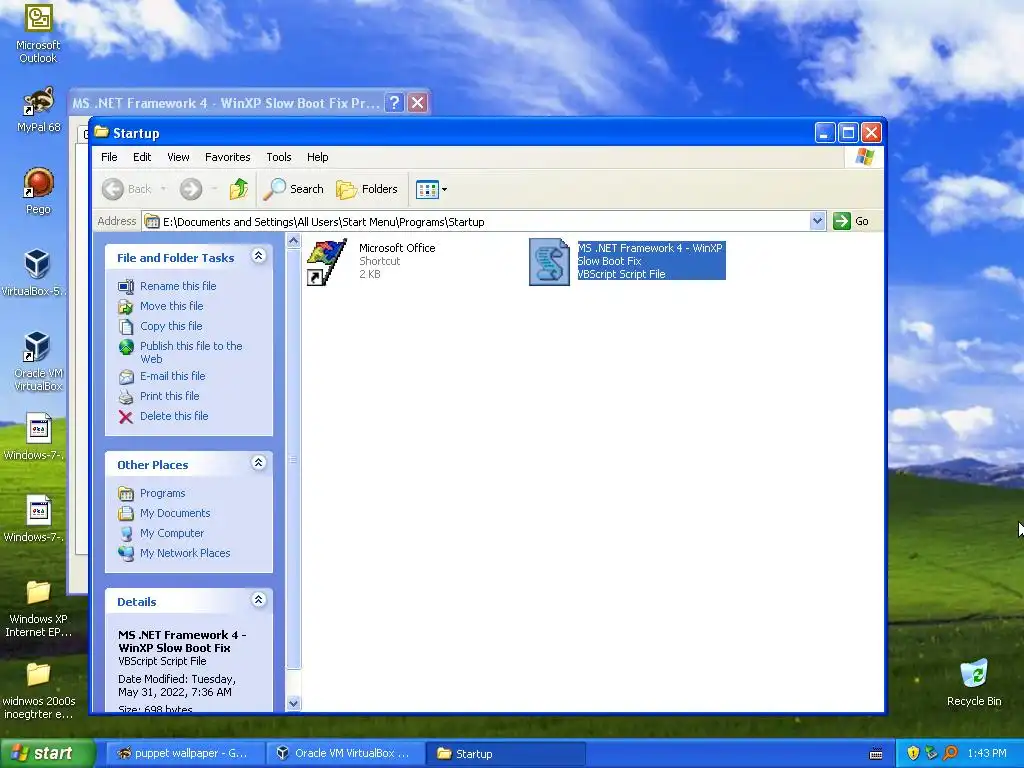This screenshot has height=768, width=1024.
Task: Open the Help menu
Action: pyautogui.click(x=317, y=157)
